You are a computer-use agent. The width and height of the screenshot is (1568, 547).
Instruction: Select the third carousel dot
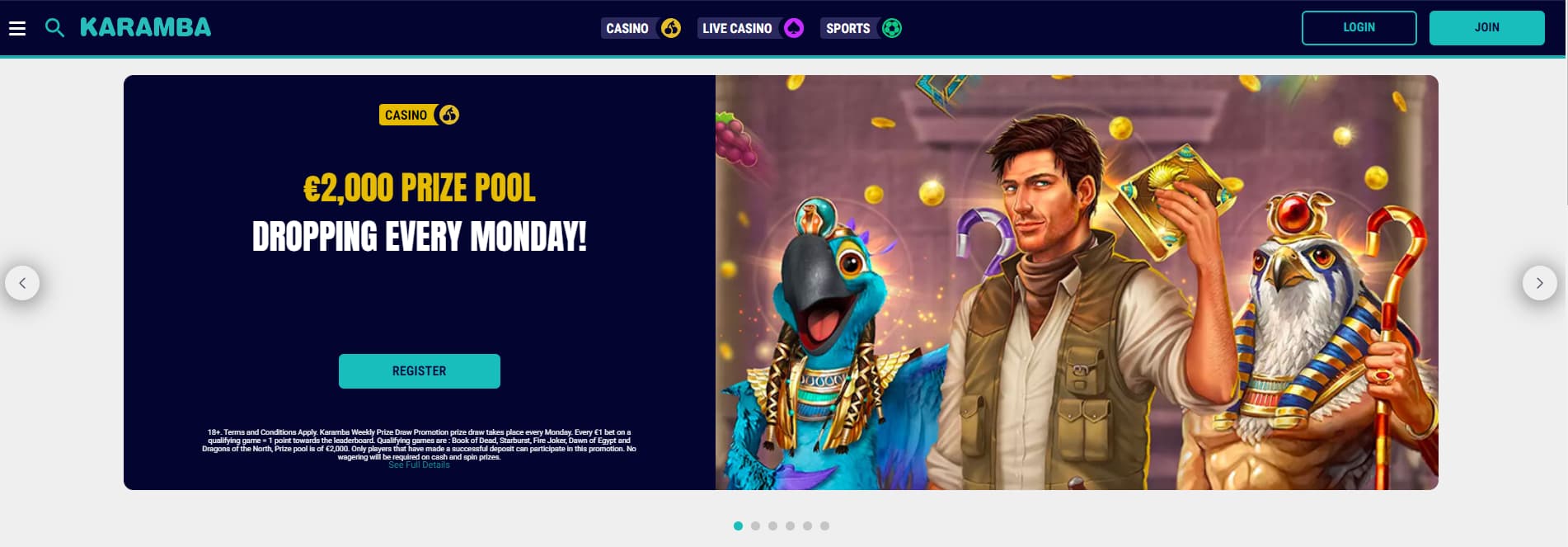[x=772, y=526]
